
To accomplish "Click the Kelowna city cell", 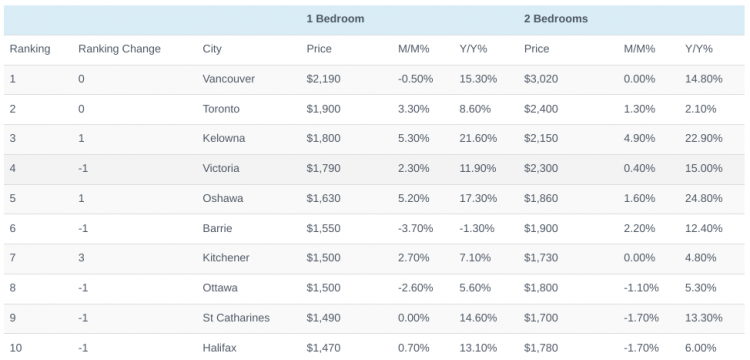I will point(224,139).
